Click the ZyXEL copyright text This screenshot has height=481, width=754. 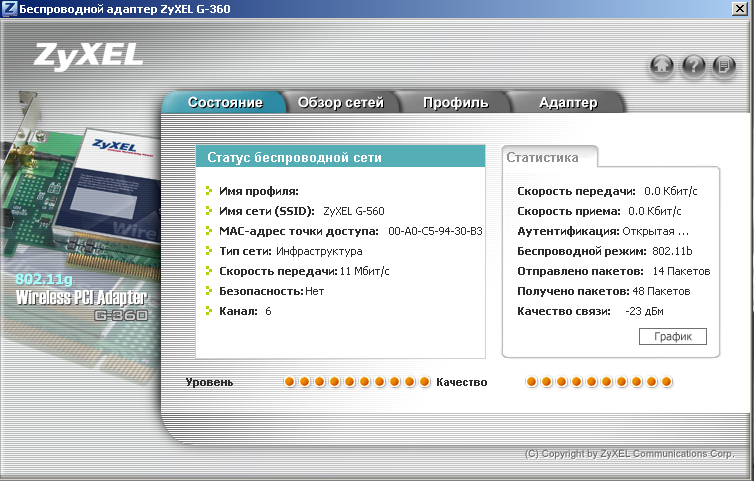pos(629,454)
